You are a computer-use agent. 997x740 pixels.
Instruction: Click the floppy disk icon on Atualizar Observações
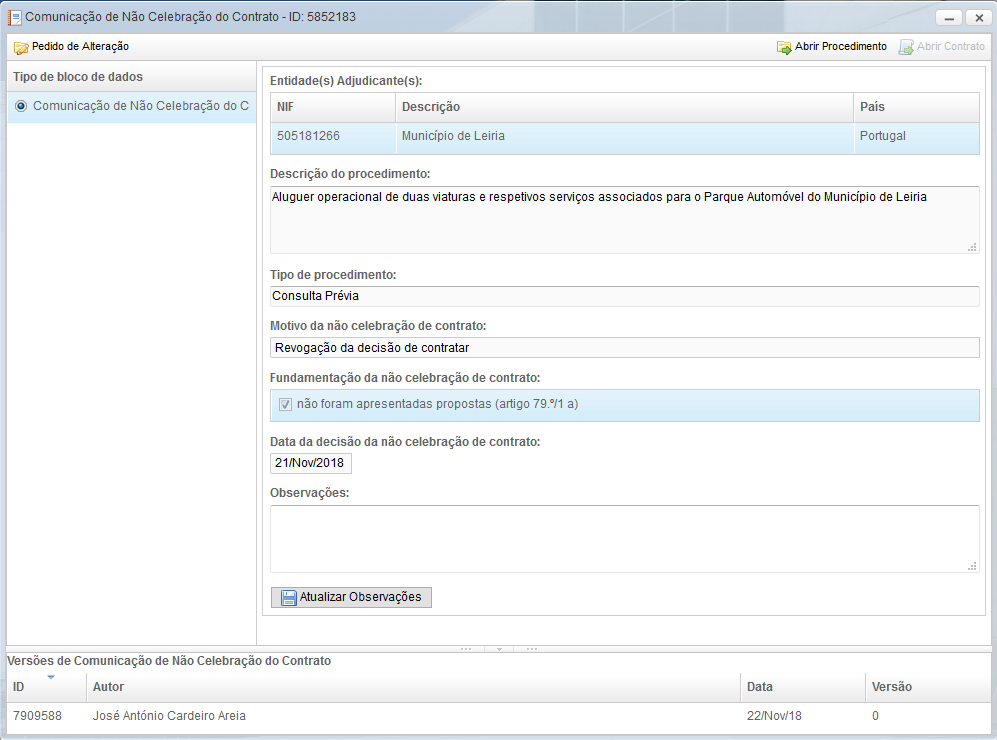click(288, 598)
